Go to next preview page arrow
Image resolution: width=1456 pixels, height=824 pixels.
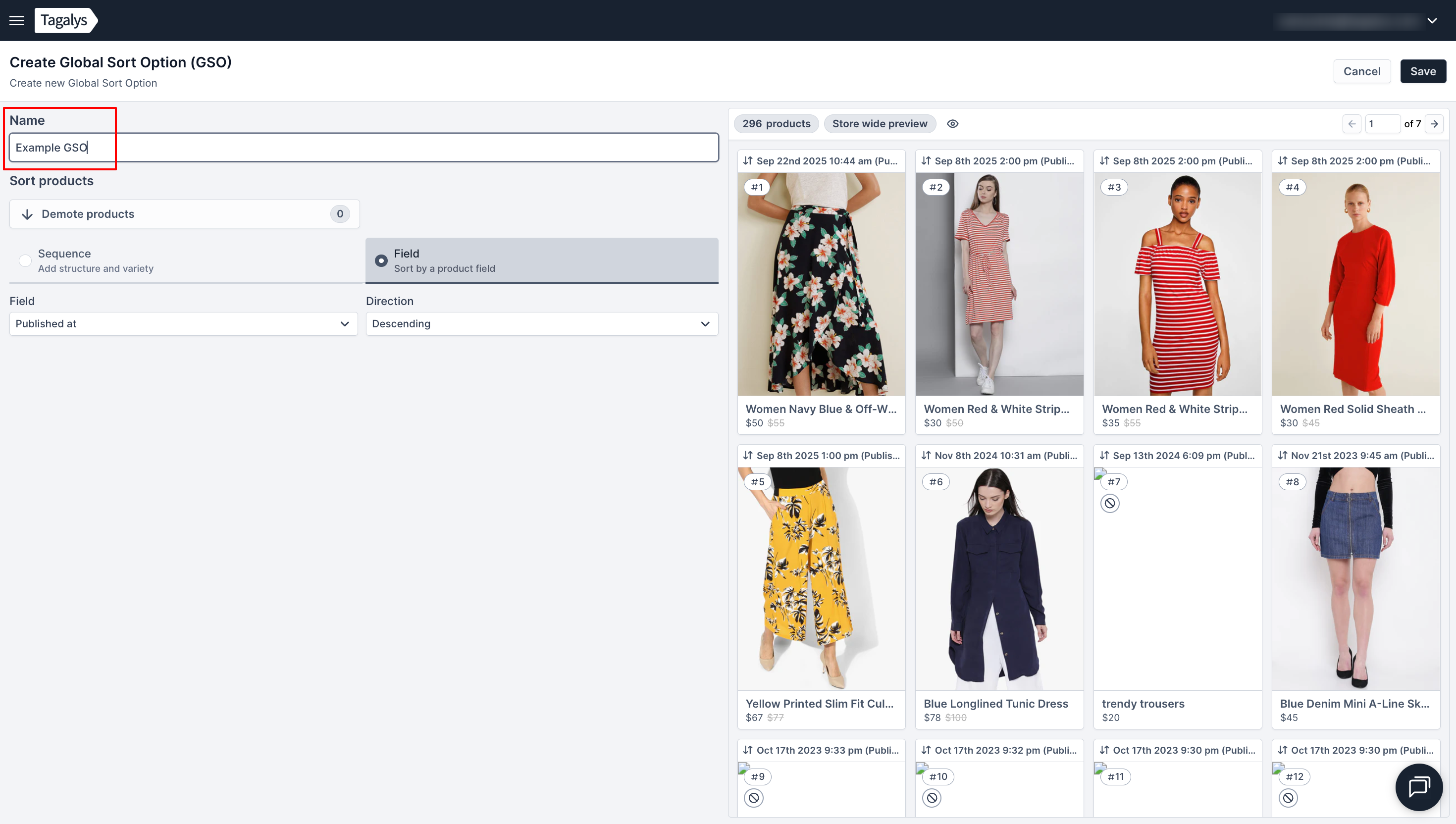pos(1434,123)
